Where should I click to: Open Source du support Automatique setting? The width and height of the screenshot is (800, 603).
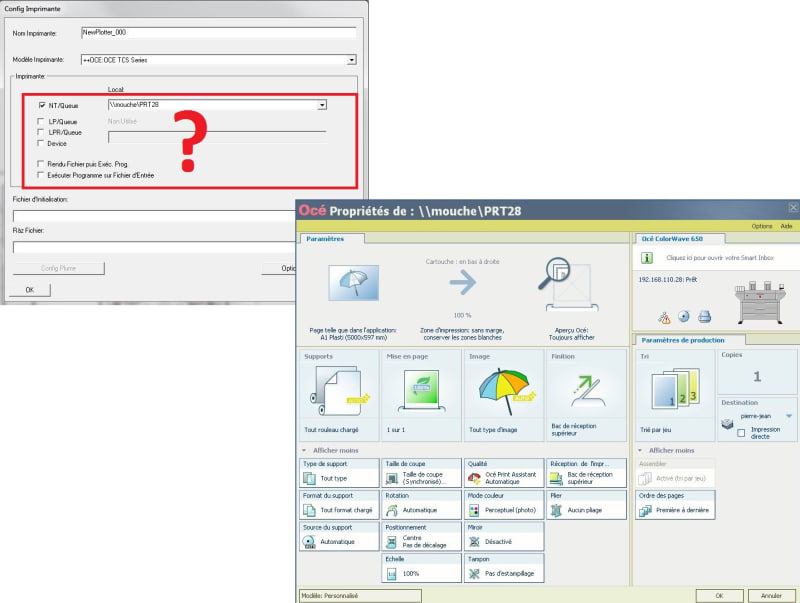(x=339, y=536)
